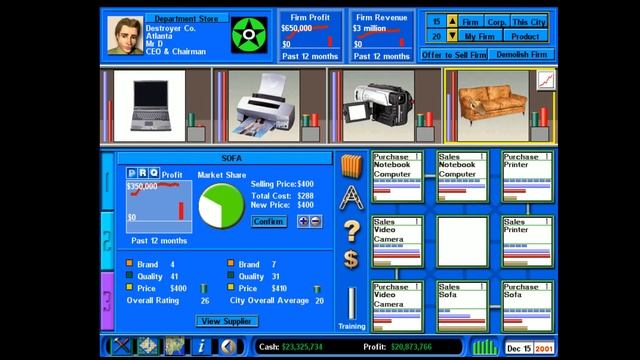The image size is (640, 360).
Task: Click the yellow up arrow beside 15
Action: coord(452,21)
